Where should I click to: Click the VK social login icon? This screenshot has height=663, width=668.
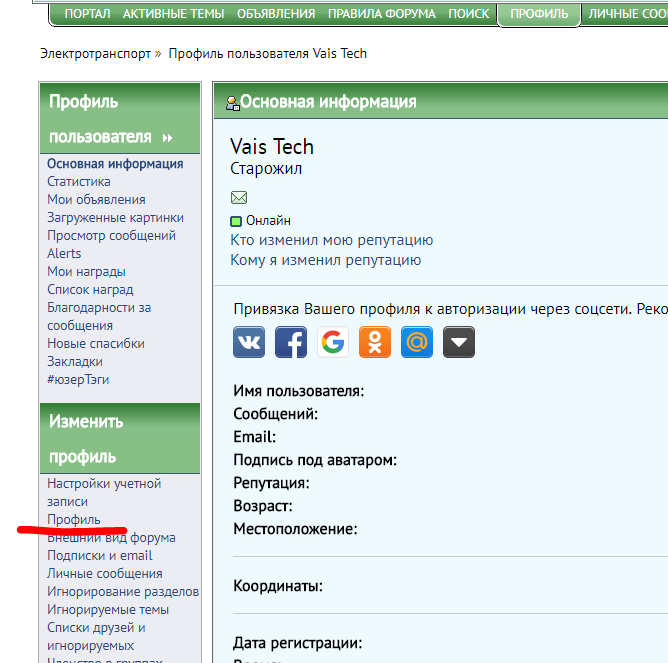click(x=249, y=342)
